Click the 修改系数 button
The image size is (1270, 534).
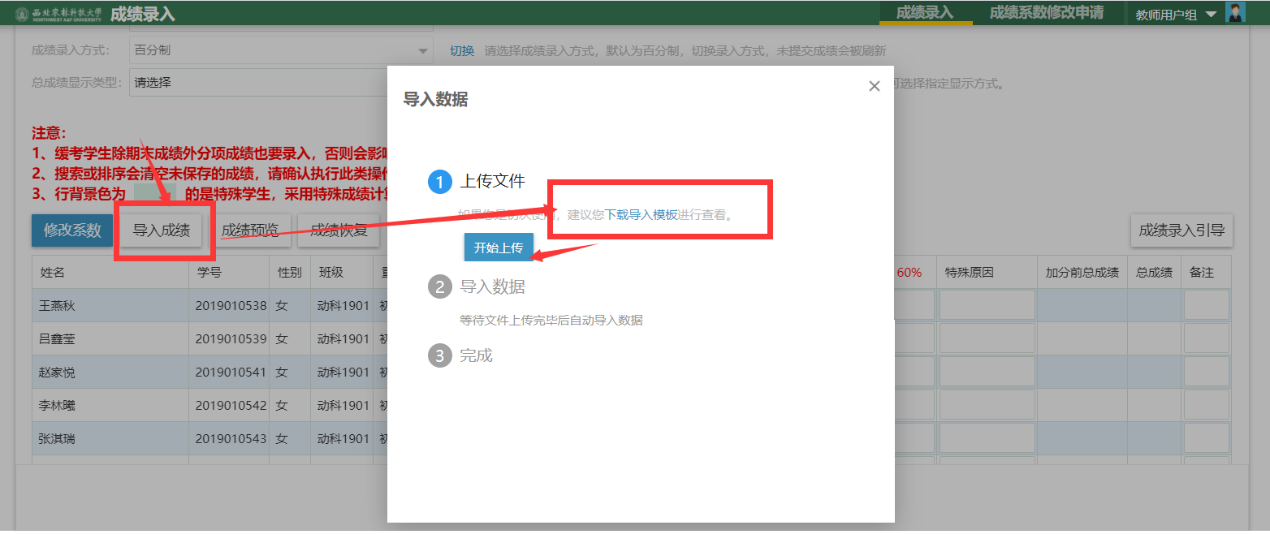click(x=72, y=230)
